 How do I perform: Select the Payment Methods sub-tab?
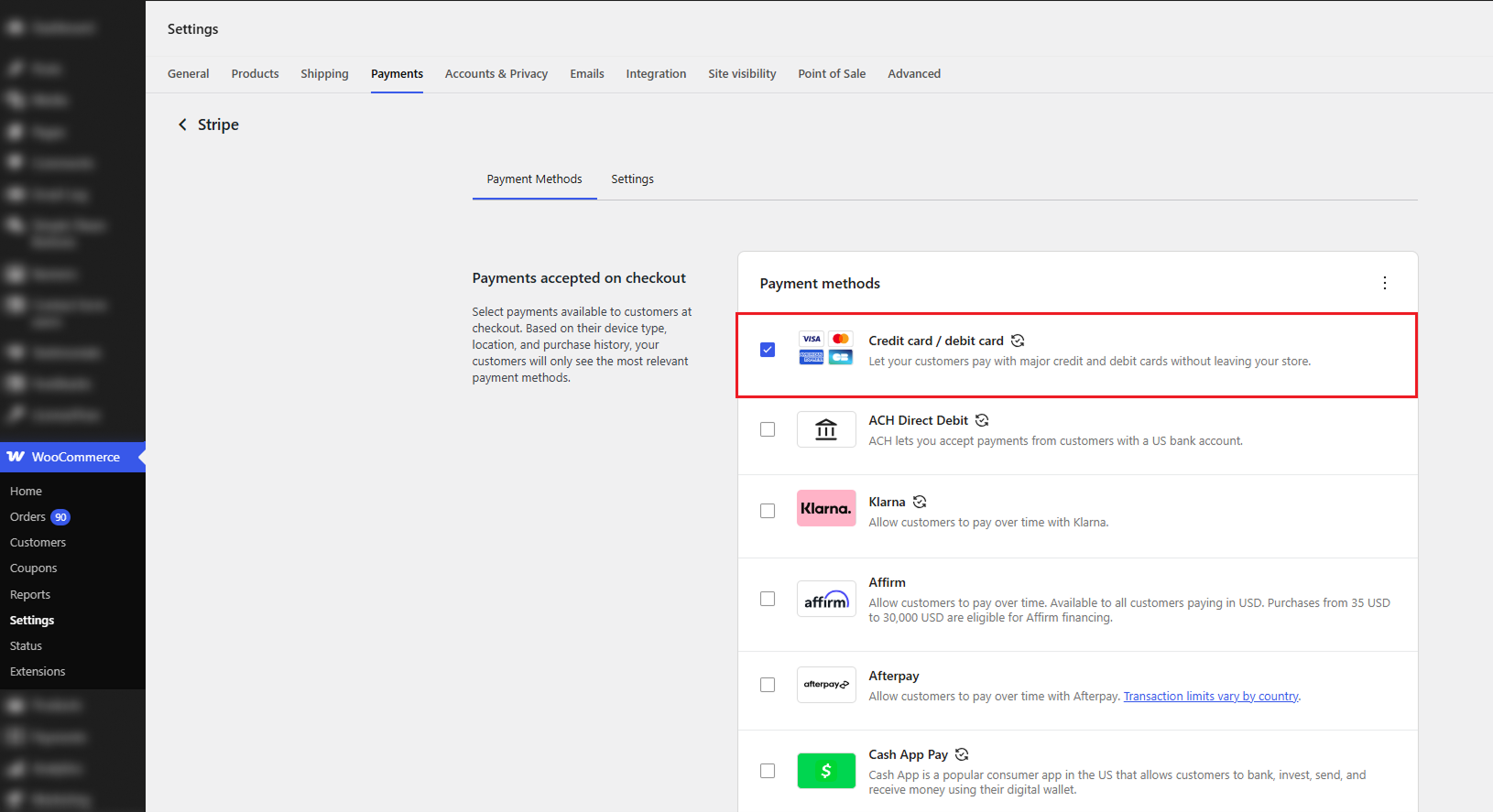click(534, 179)
